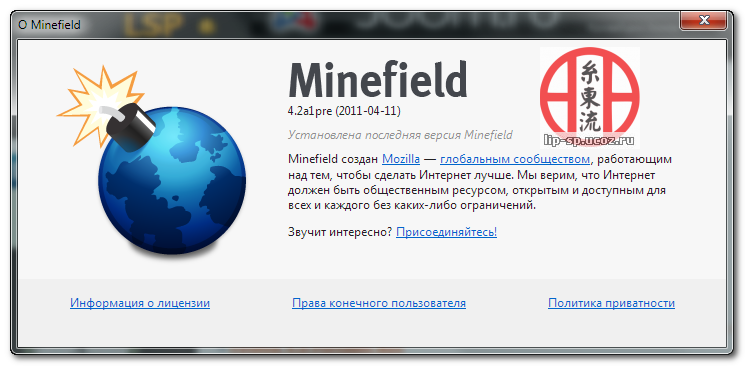The width and height of the screenshot is (745, 366).
Task: Click the О Minefield window title
Action: pos(49,24)
